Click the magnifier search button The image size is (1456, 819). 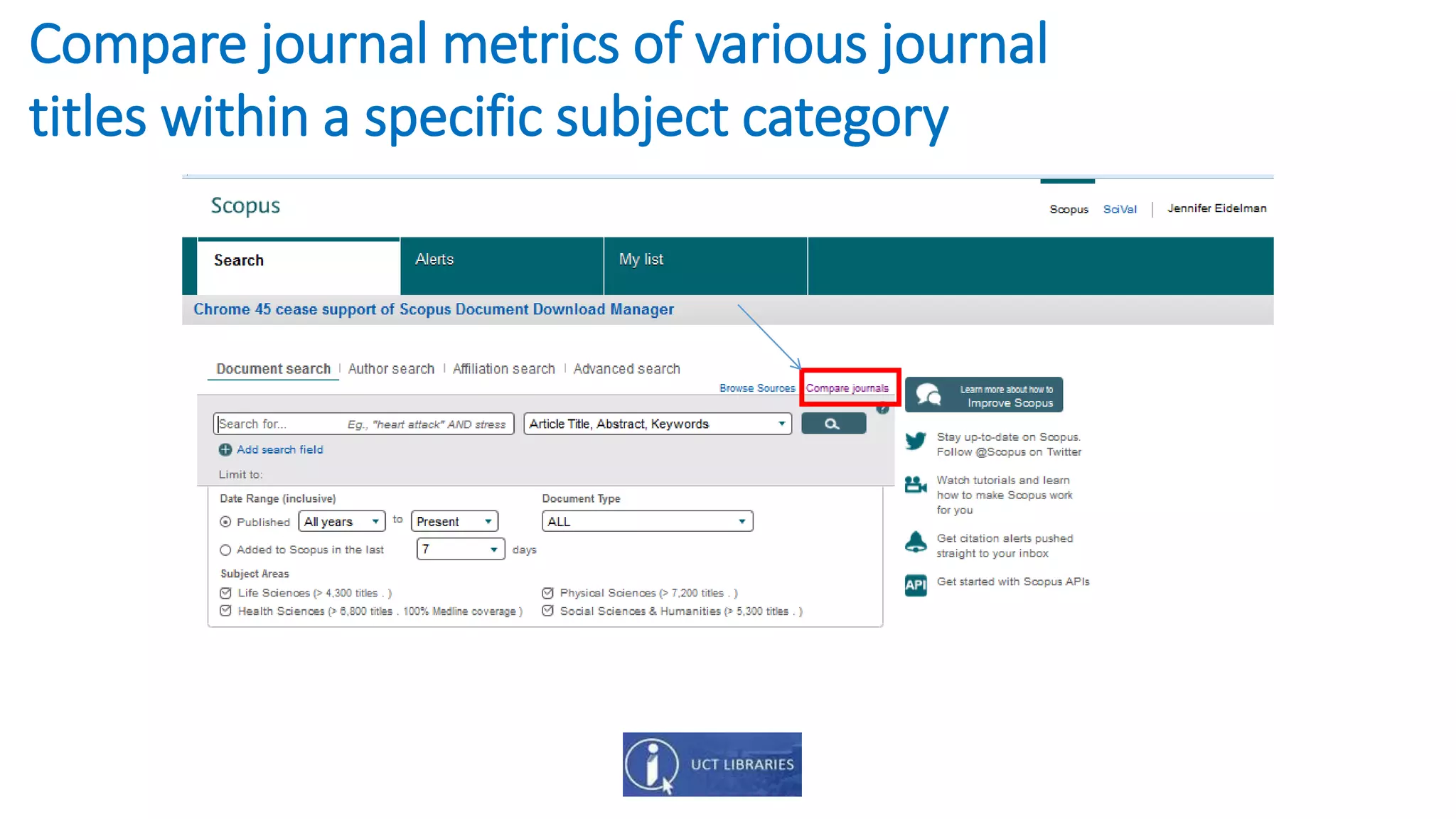click(x=833, y=424)
